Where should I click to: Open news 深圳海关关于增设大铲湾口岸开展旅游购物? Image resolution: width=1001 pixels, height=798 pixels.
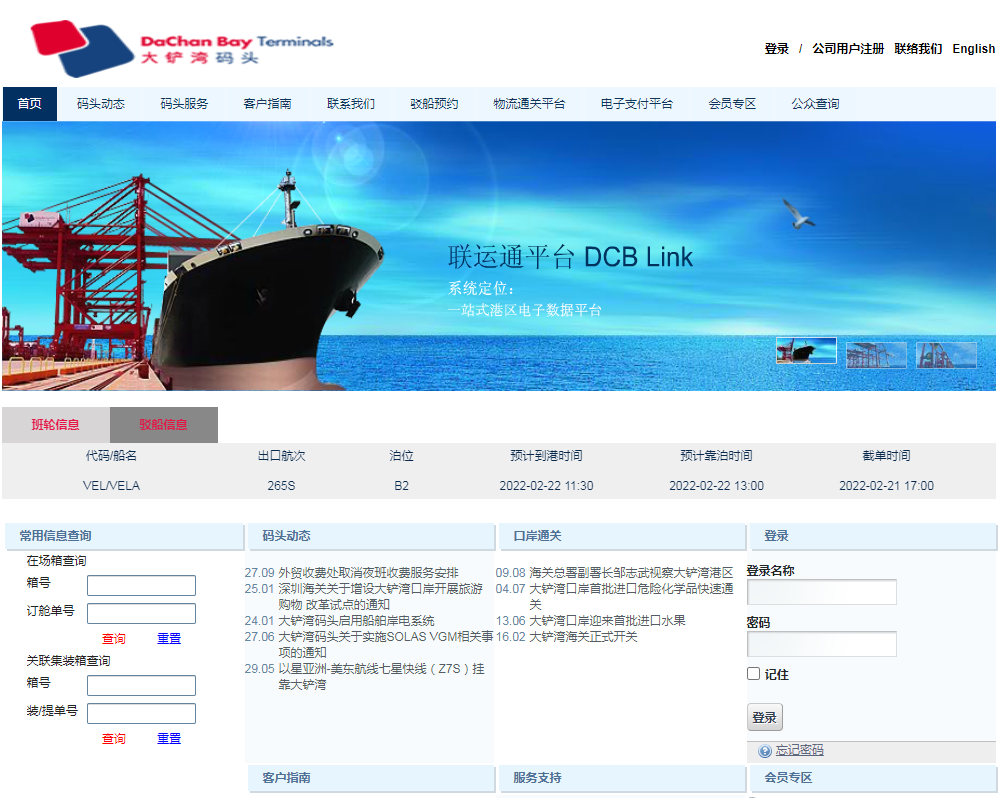point(380,596)
